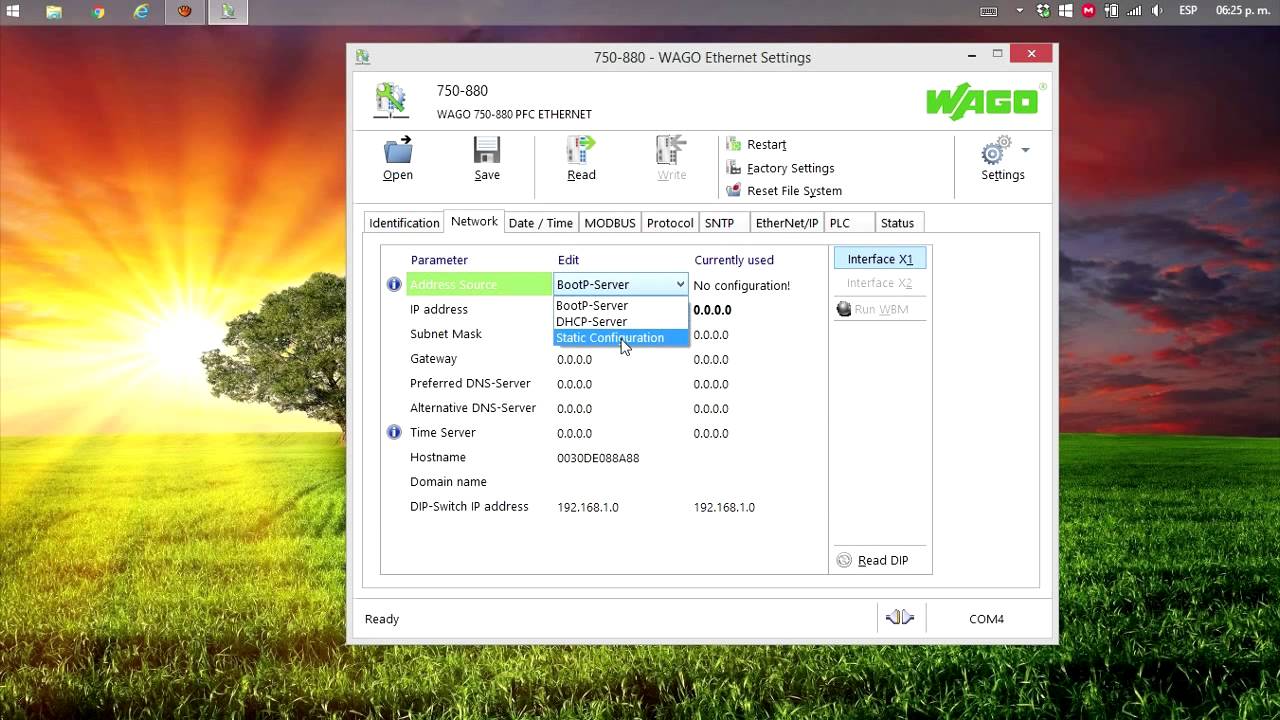Go to the MODBUS tab
Screen dimensions: 1280x720
[610, 223]
